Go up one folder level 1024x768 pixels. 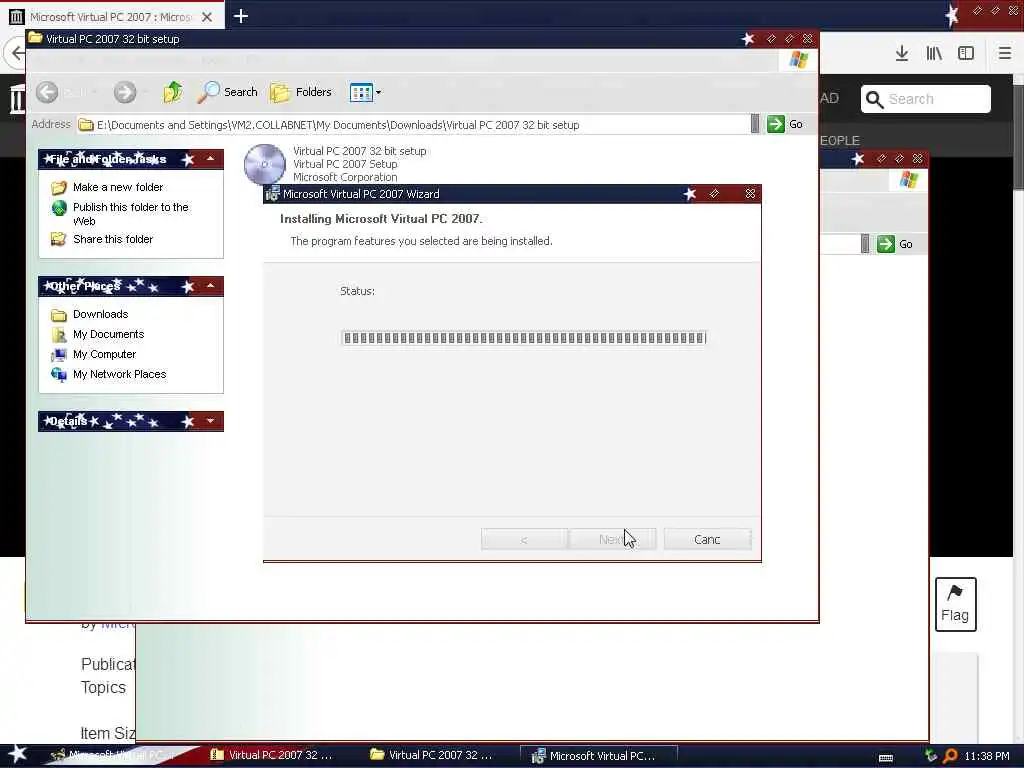173,92
